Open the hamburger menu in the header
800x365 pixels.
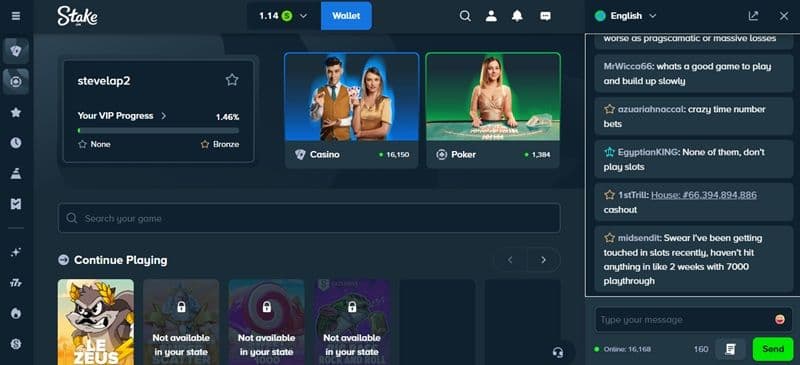coord(16,16)
